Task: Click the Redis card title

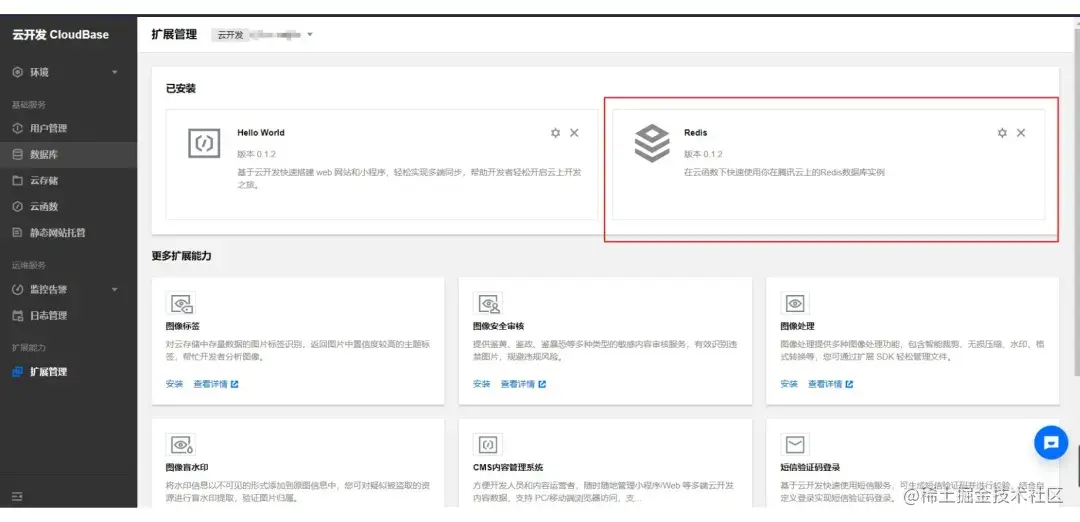Action: [695, 133]
